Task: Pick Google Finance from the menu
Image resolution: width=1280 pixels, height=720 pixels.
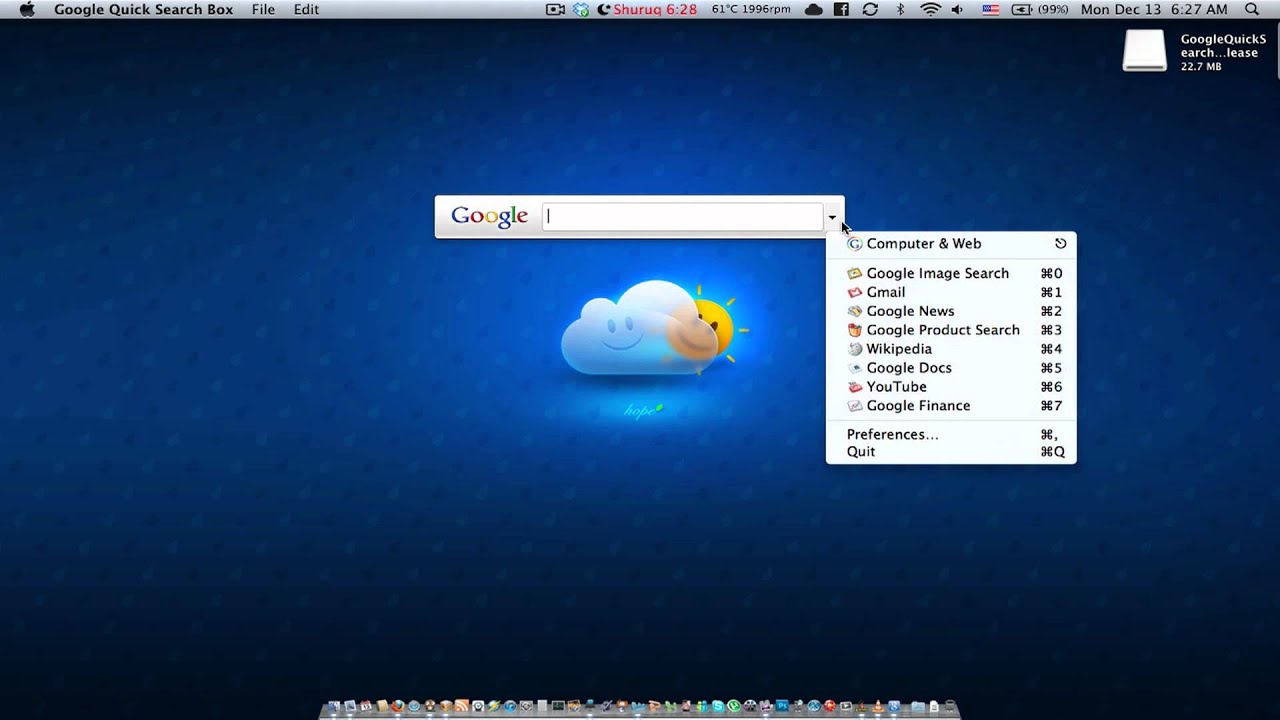Action: [951, 406]
